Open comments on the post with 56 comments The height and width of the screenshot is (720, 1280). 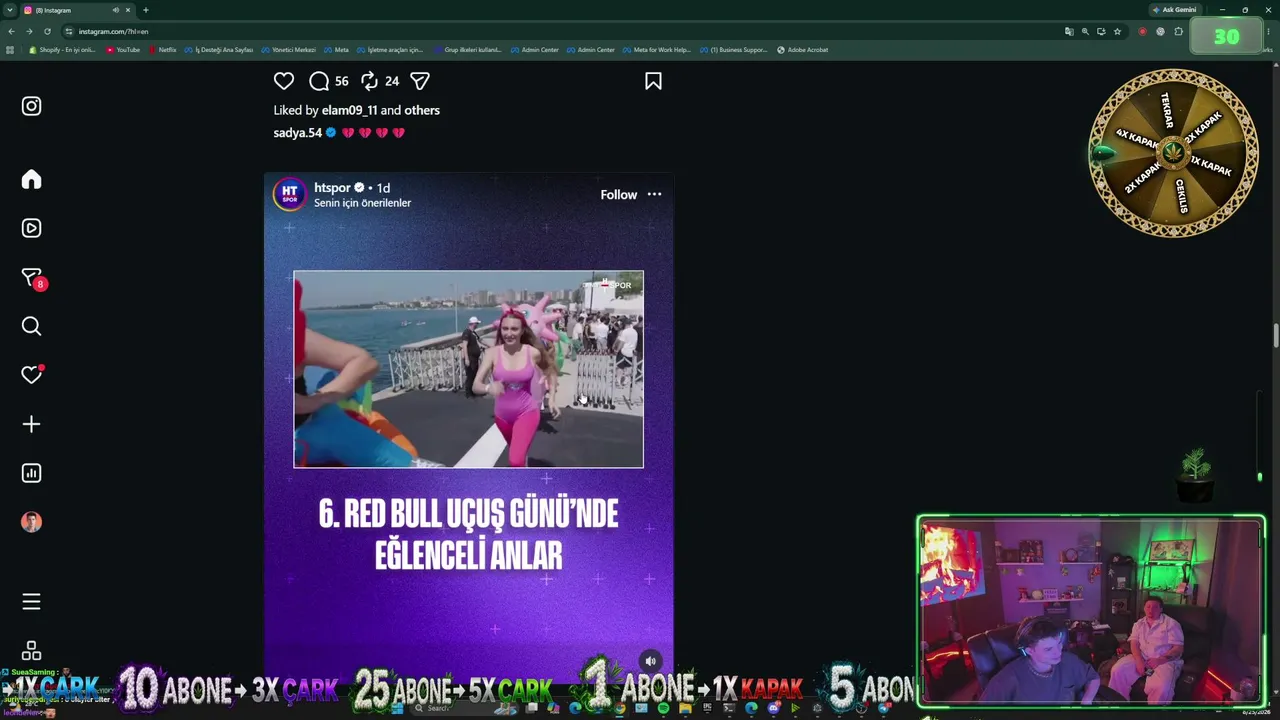click(319, 81)
